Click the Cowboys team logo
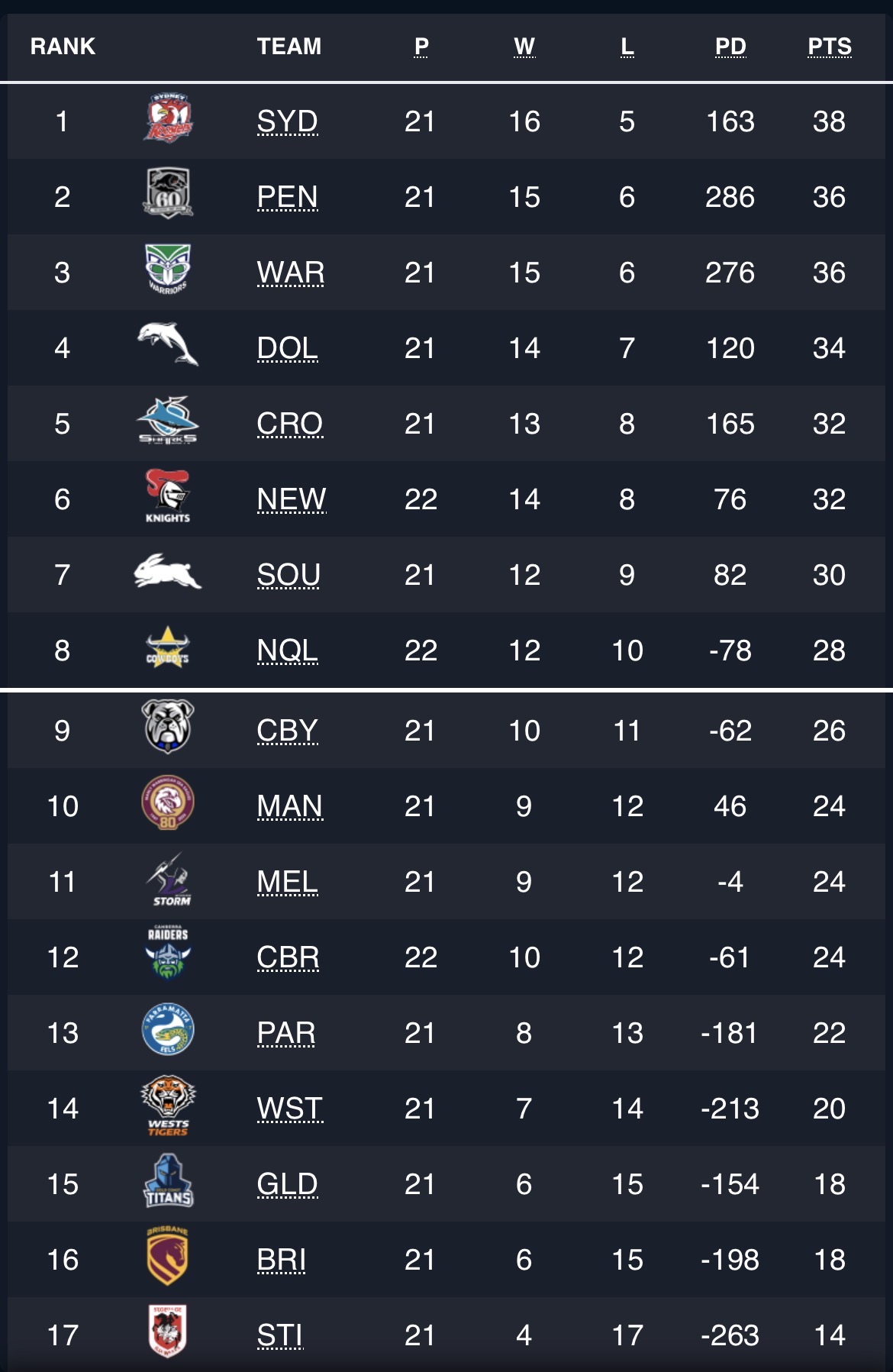The width and height of the screenshot is (893, 1372). [x=168, y=647]
